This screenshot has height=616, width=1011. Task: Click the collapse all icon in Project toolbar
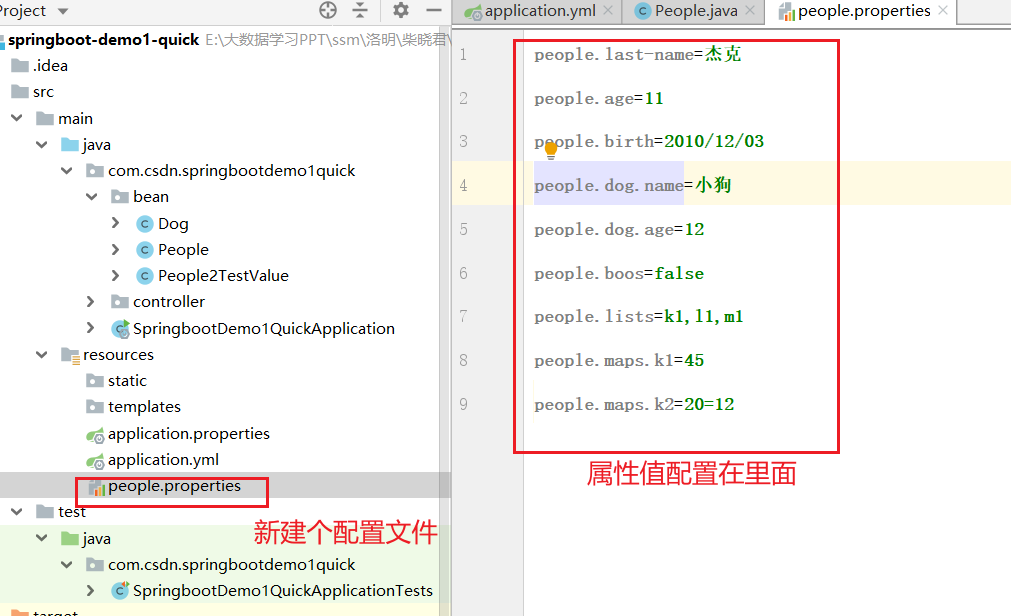click(x=360, y=10)
